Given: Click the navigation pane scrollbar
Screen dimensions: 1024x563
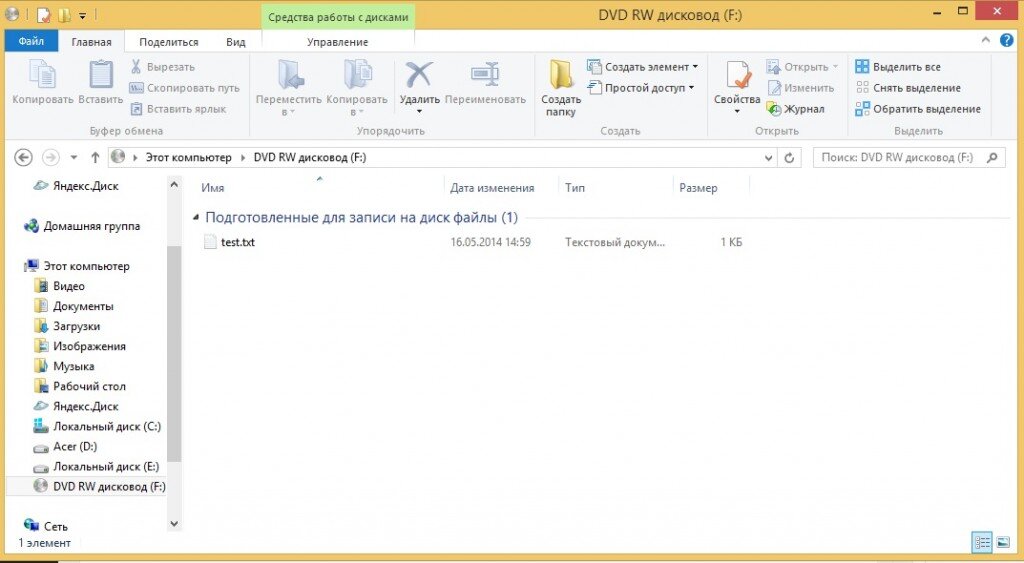Looking at the screenshot, I should [x=174, y=353].
